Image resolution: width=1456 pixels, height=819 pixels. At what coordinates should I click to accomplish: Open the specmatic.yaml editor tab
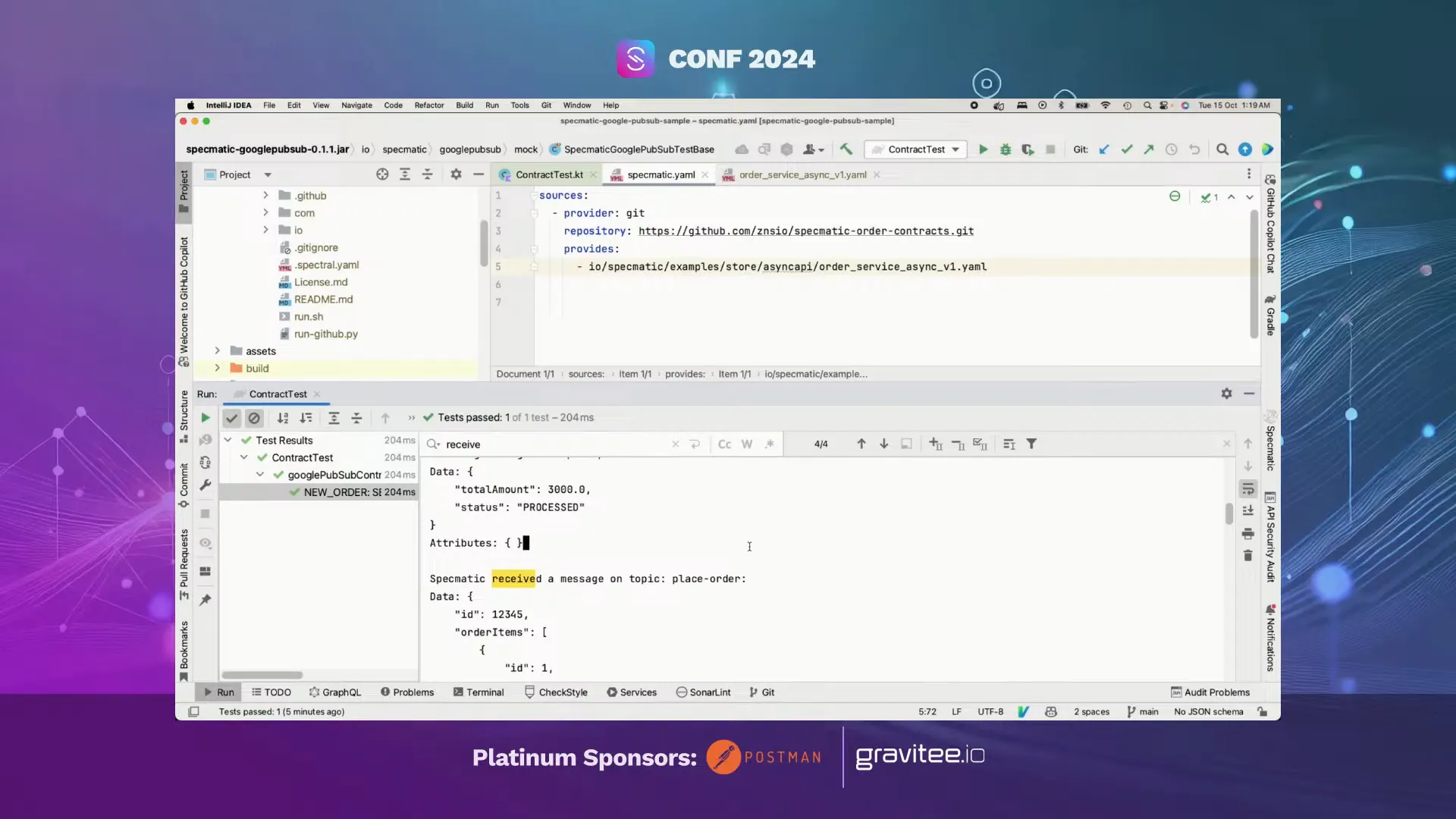tap(660, 174)
